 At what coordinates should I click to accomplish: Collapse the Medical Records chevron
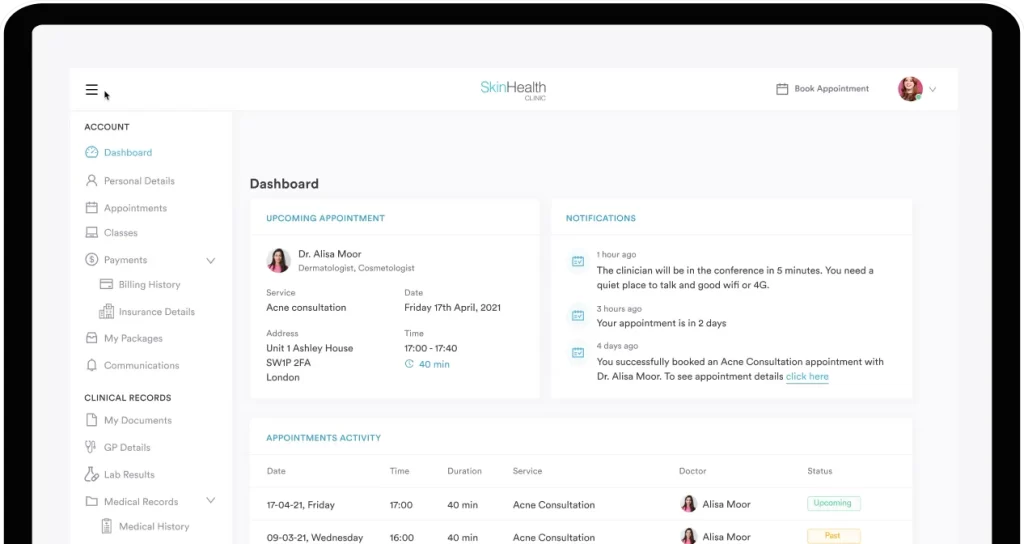click(x=211, y=502)
